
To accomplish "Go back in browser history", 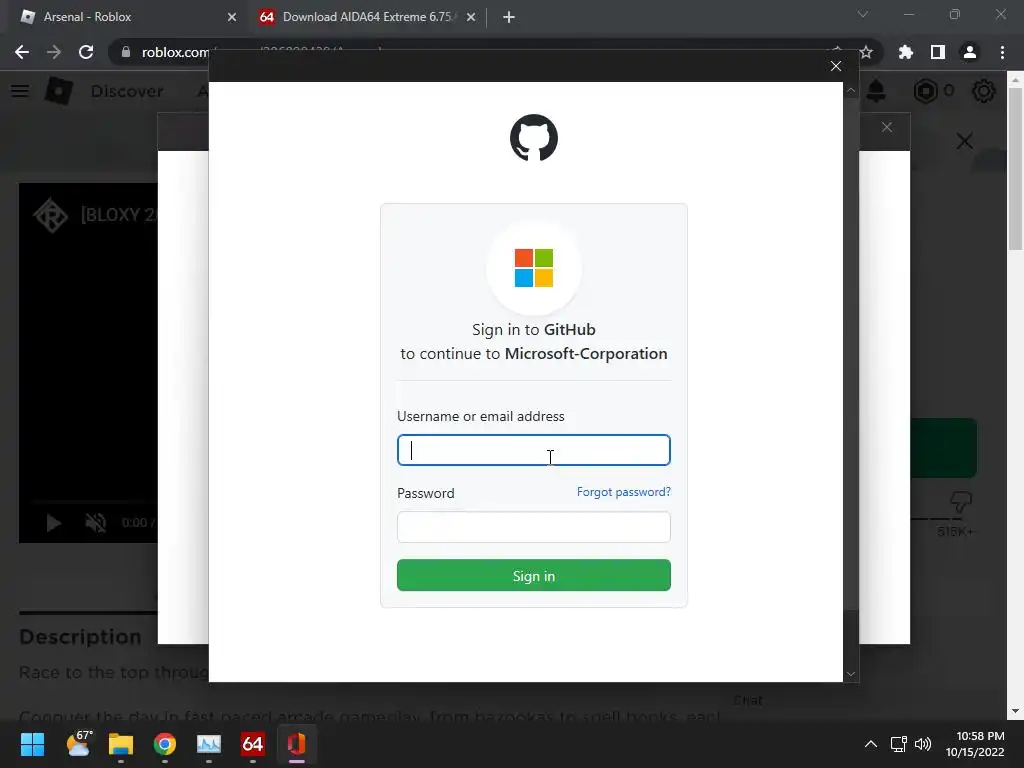I will (x=22, y=52).
